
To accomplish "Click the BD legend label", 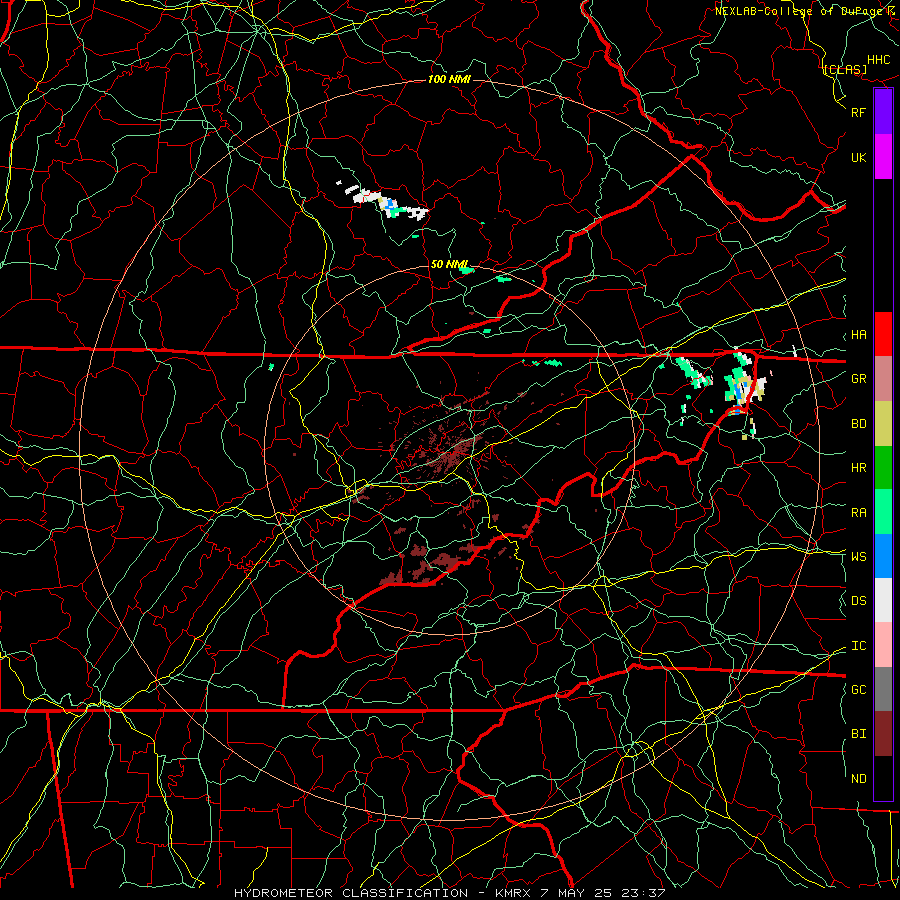I will tap(858, 424).
